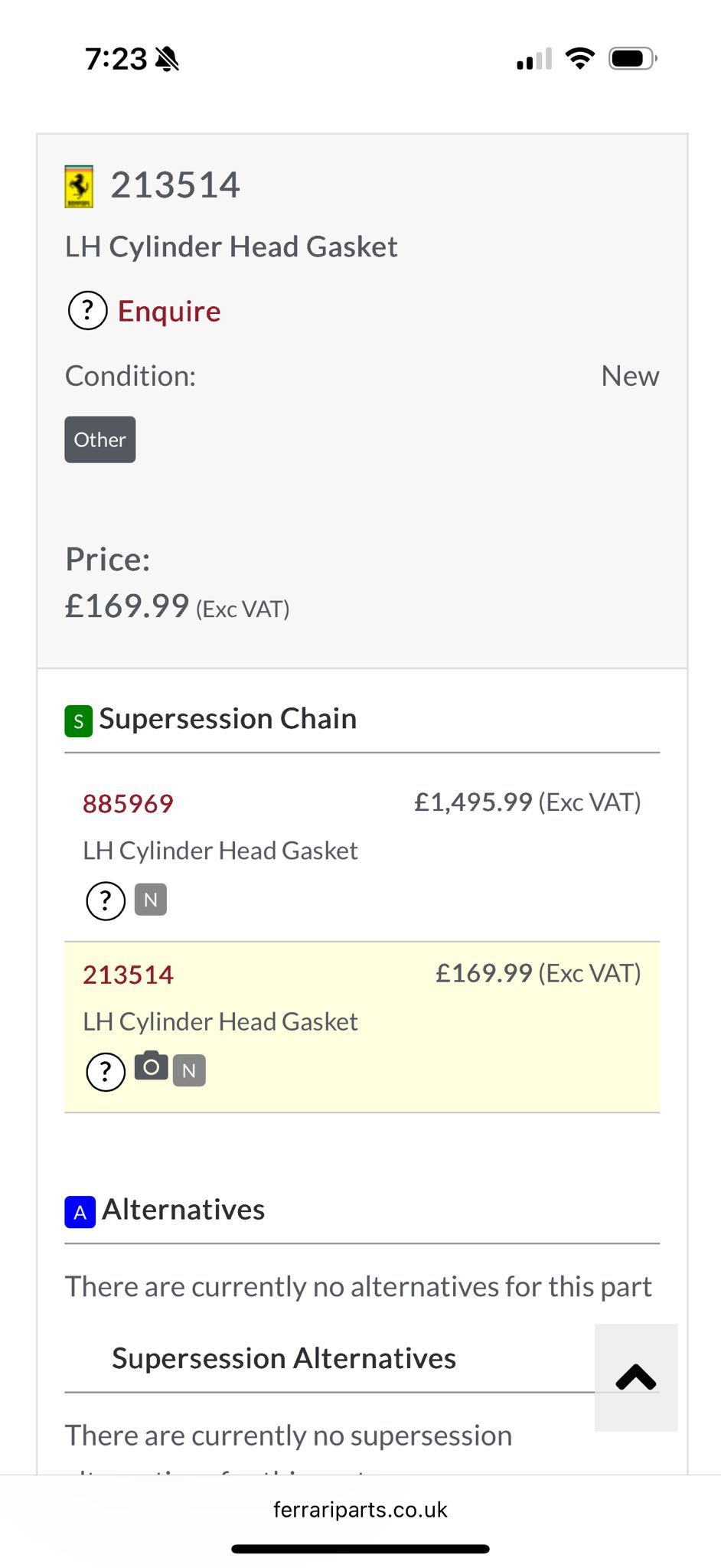View photo via camera icon for 213514

(151, 1066)
